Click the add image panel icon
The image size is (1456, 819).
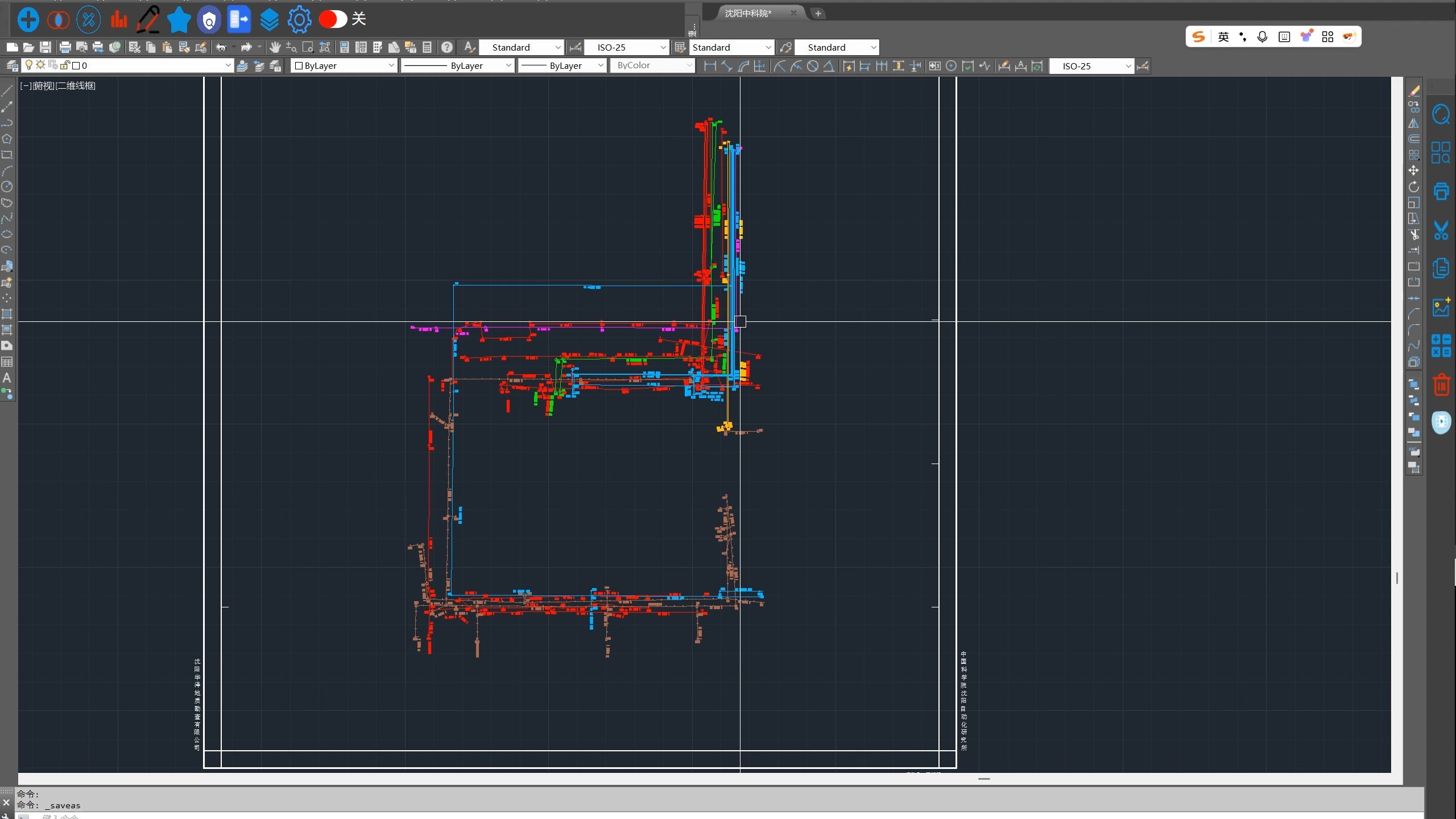click(1441, 307)
